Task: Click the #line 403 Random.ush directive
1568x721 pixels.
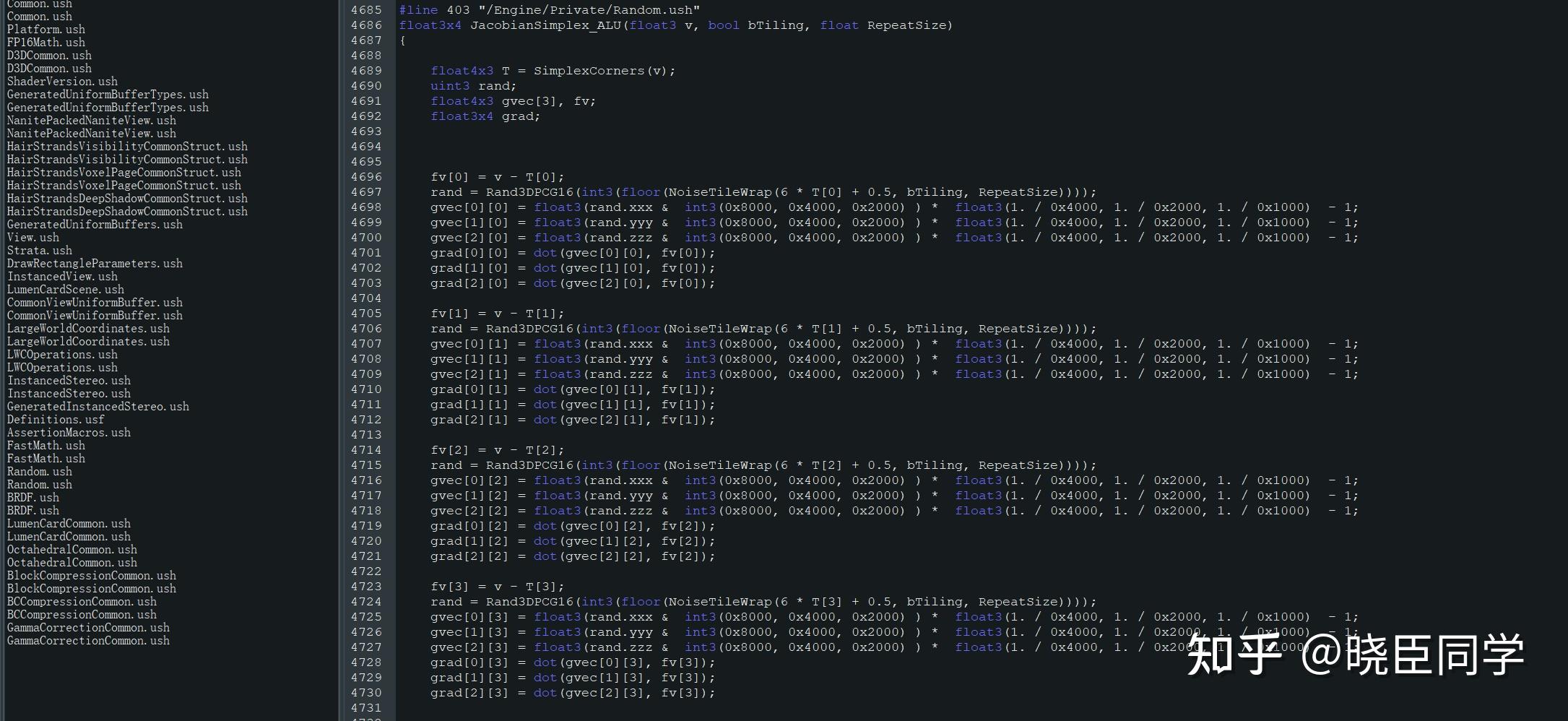Action: point(550,10)
